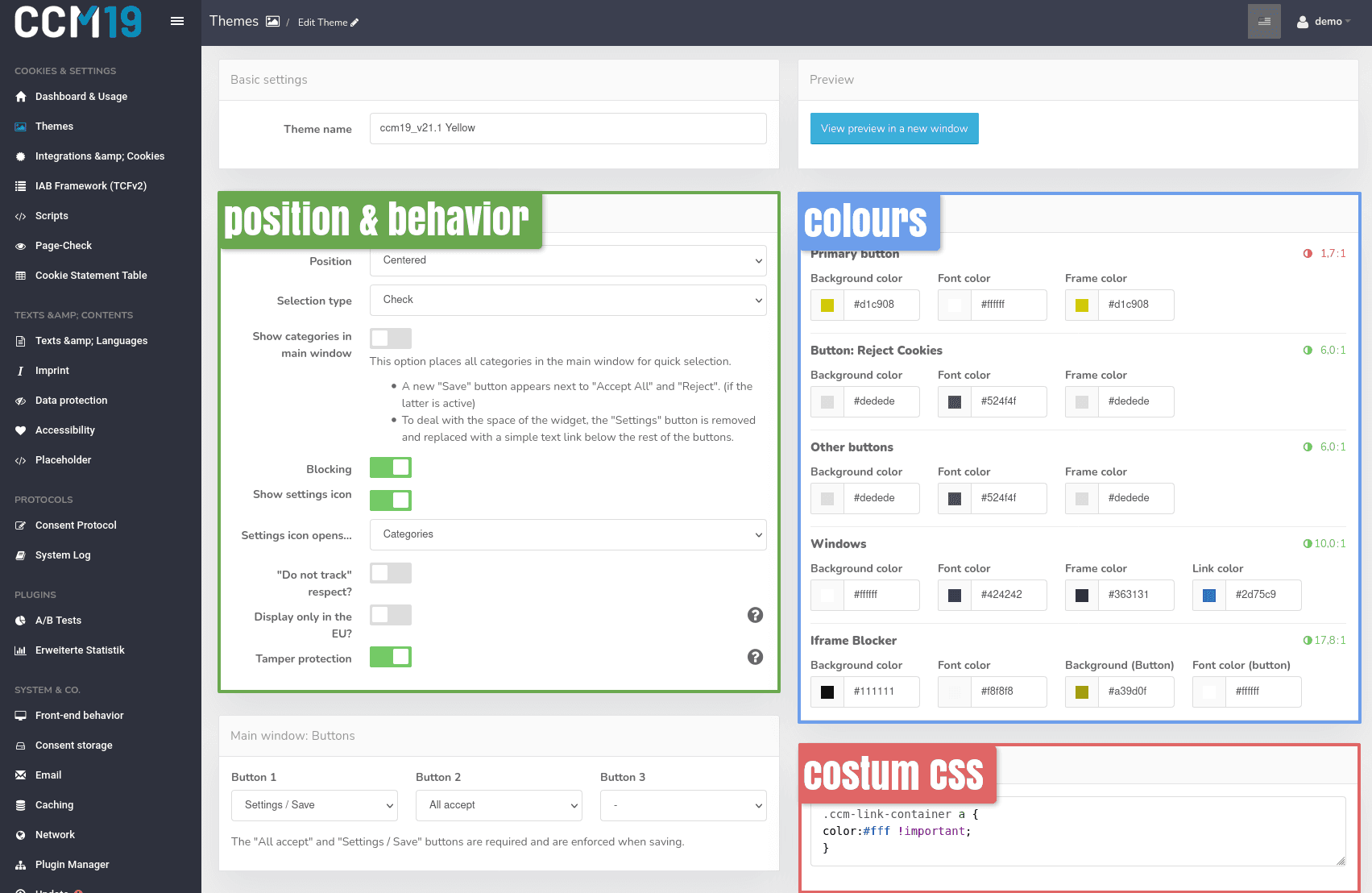Disable the Blocking toggle
Screen dimensions: 1372x893
pos(390,467)
